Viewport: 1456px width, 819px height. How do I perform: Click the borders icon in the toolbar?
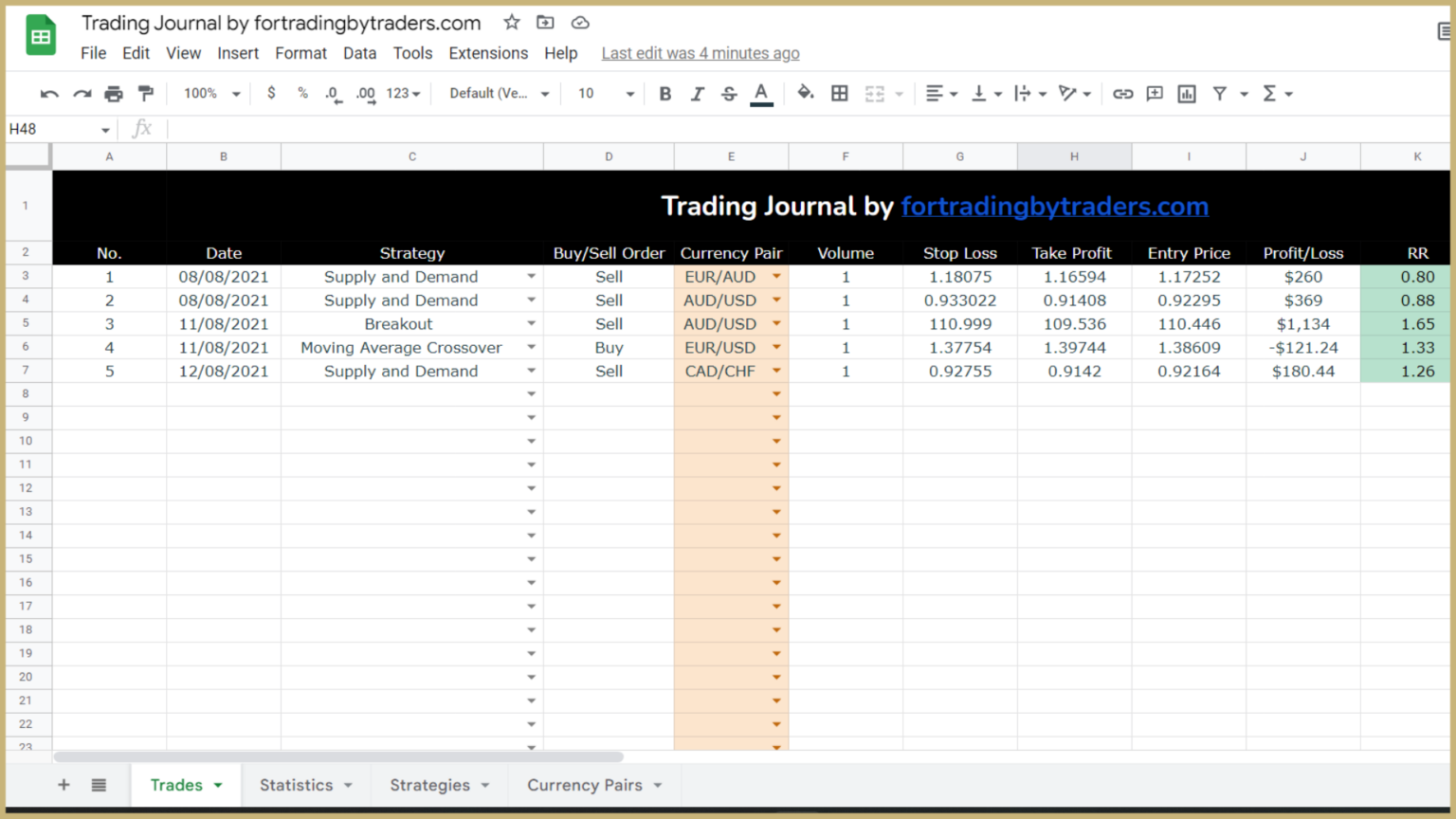point(840,93)
